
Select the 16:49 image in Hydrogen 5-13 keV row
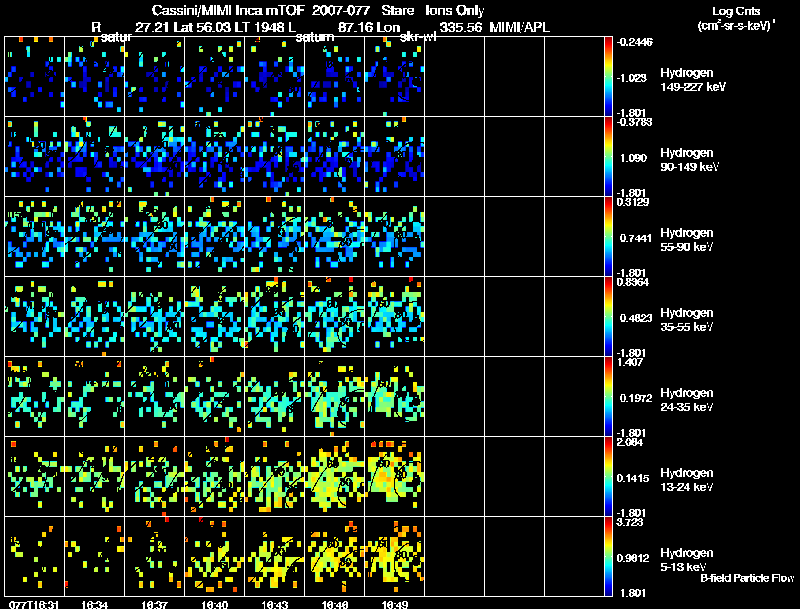tap(394, 556)
